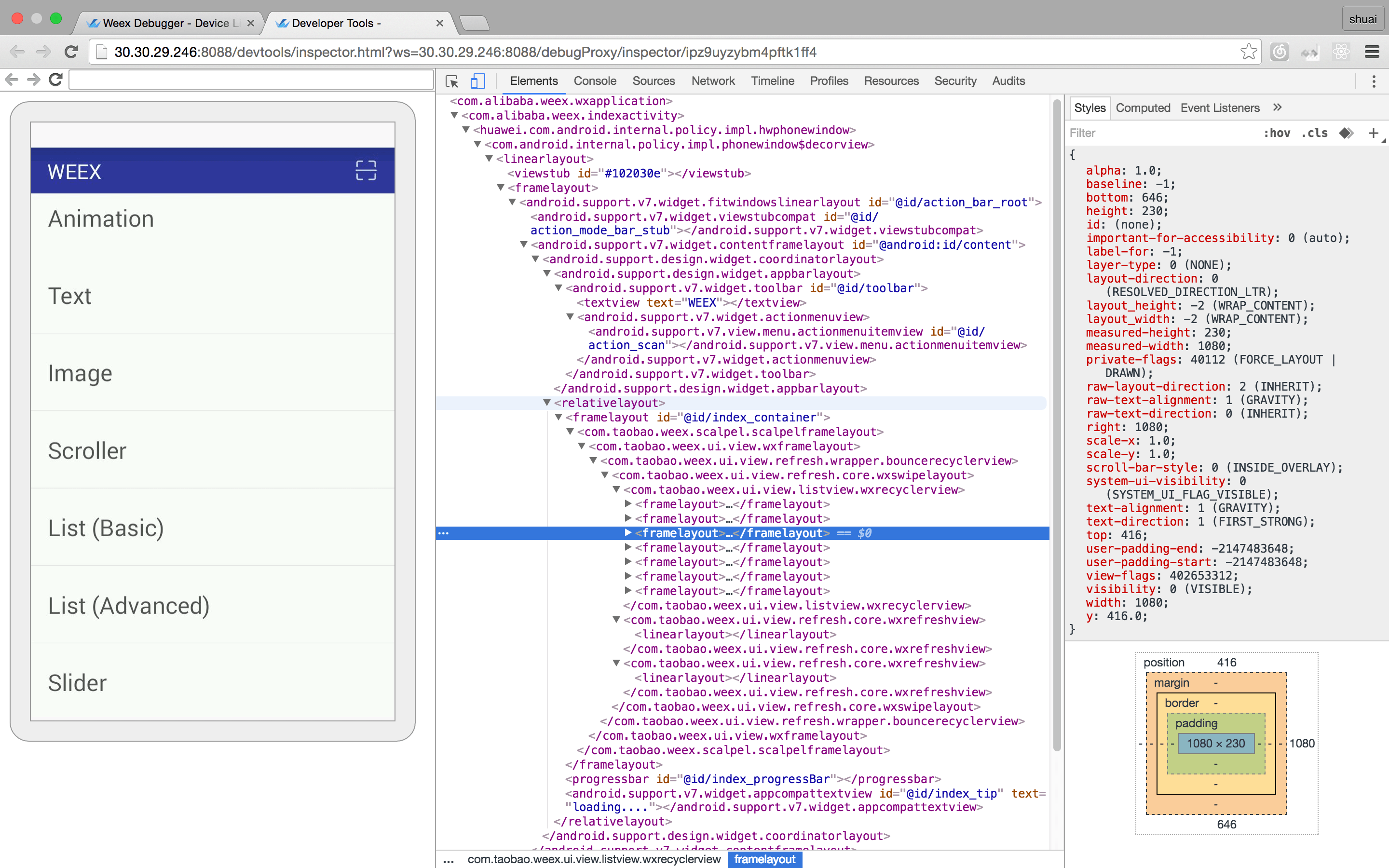Bookmark this page with the star icon

[x=1248, y=52]
